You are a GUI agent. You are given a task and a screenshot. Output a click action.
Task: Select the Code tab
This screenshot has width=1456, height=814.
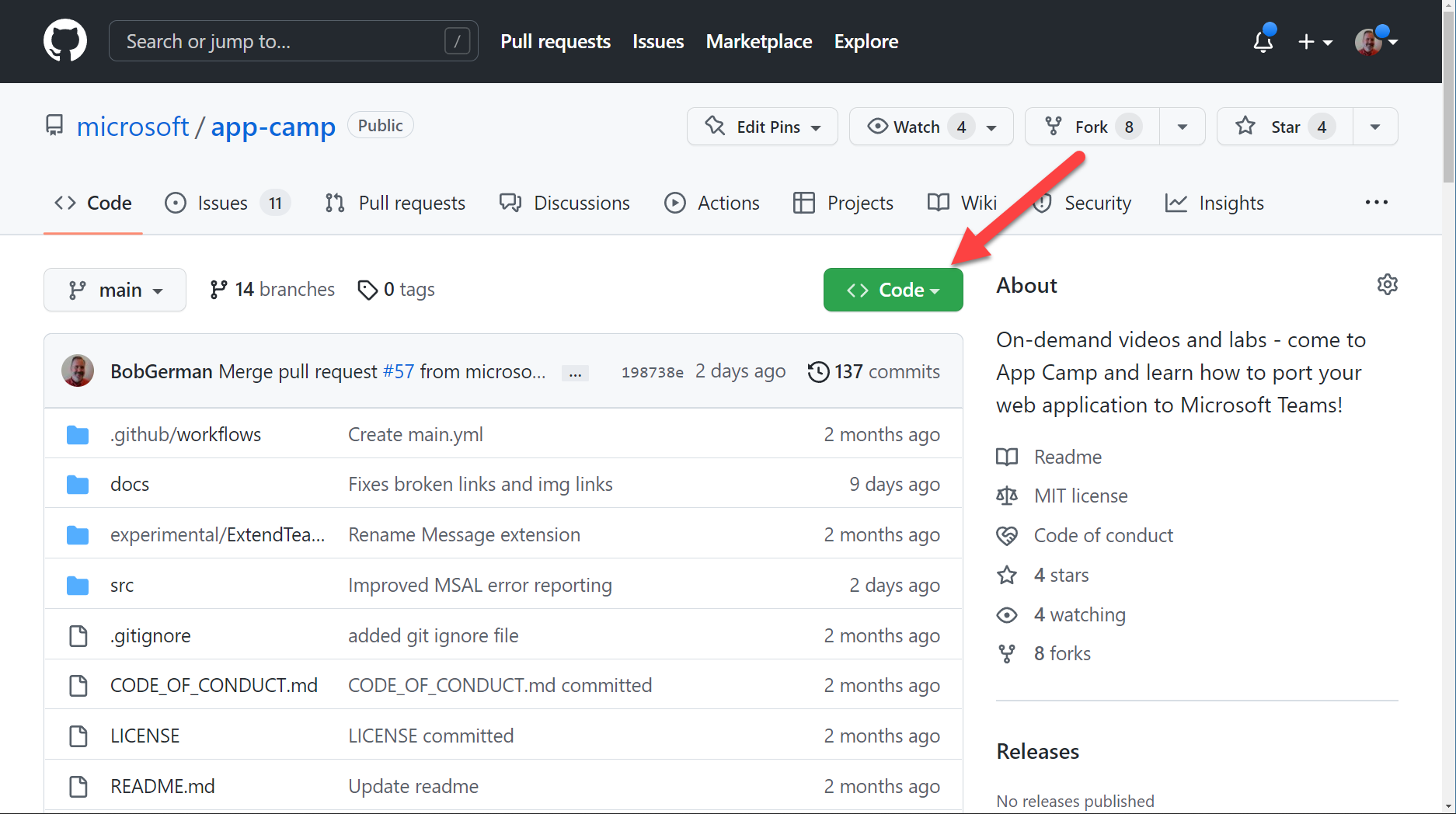click(x=93, y=203)
